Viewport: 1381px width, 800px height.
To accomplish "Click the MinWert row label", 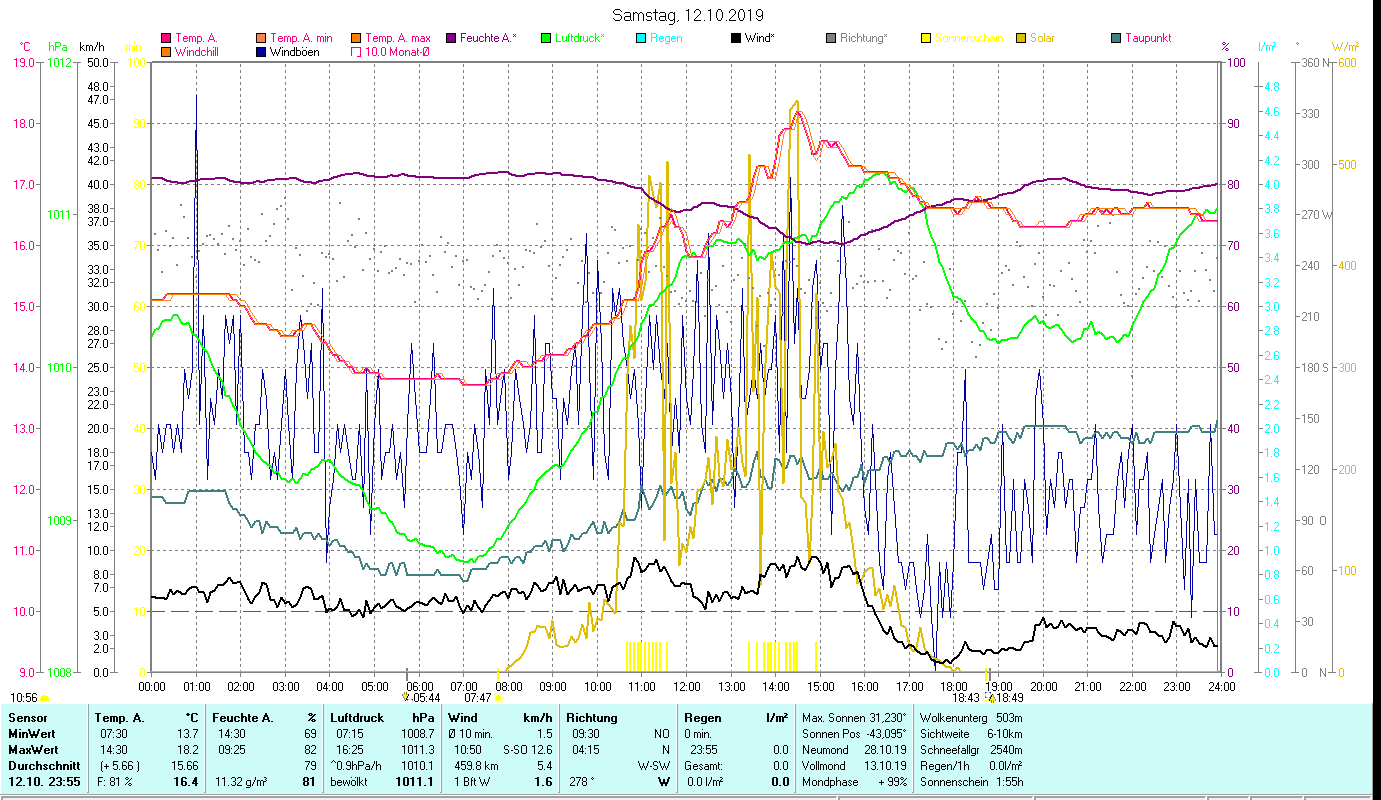I will click(x=32, y=734).
